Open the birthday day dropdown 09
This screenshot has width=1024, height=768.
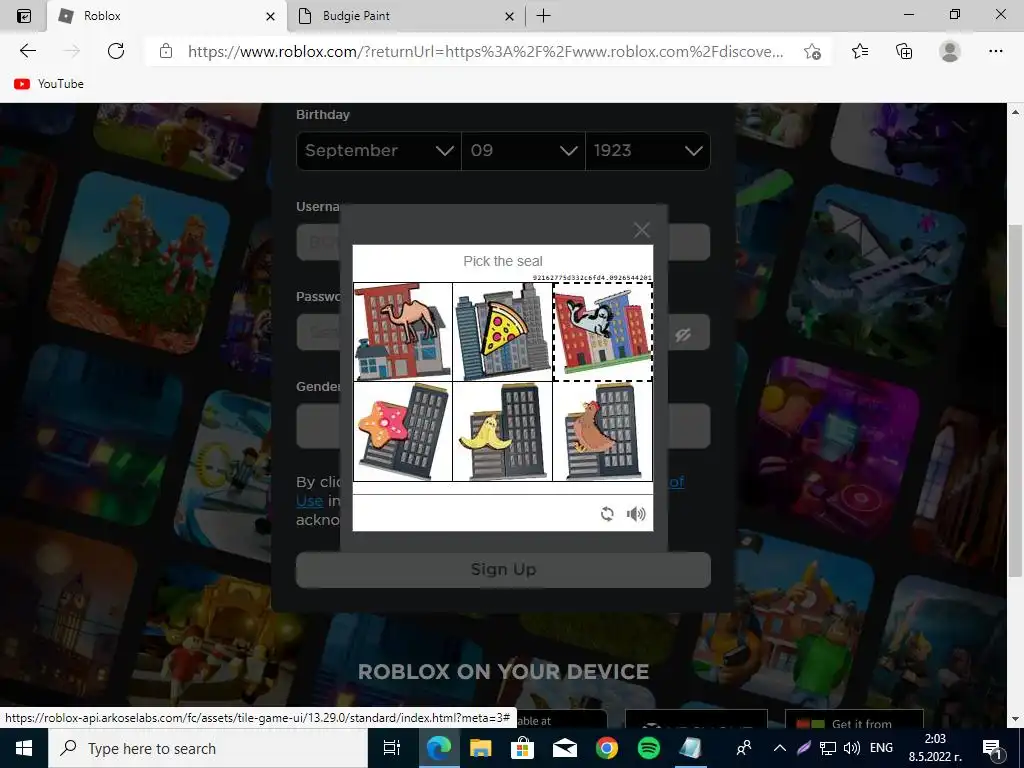[x=523, y=151]
